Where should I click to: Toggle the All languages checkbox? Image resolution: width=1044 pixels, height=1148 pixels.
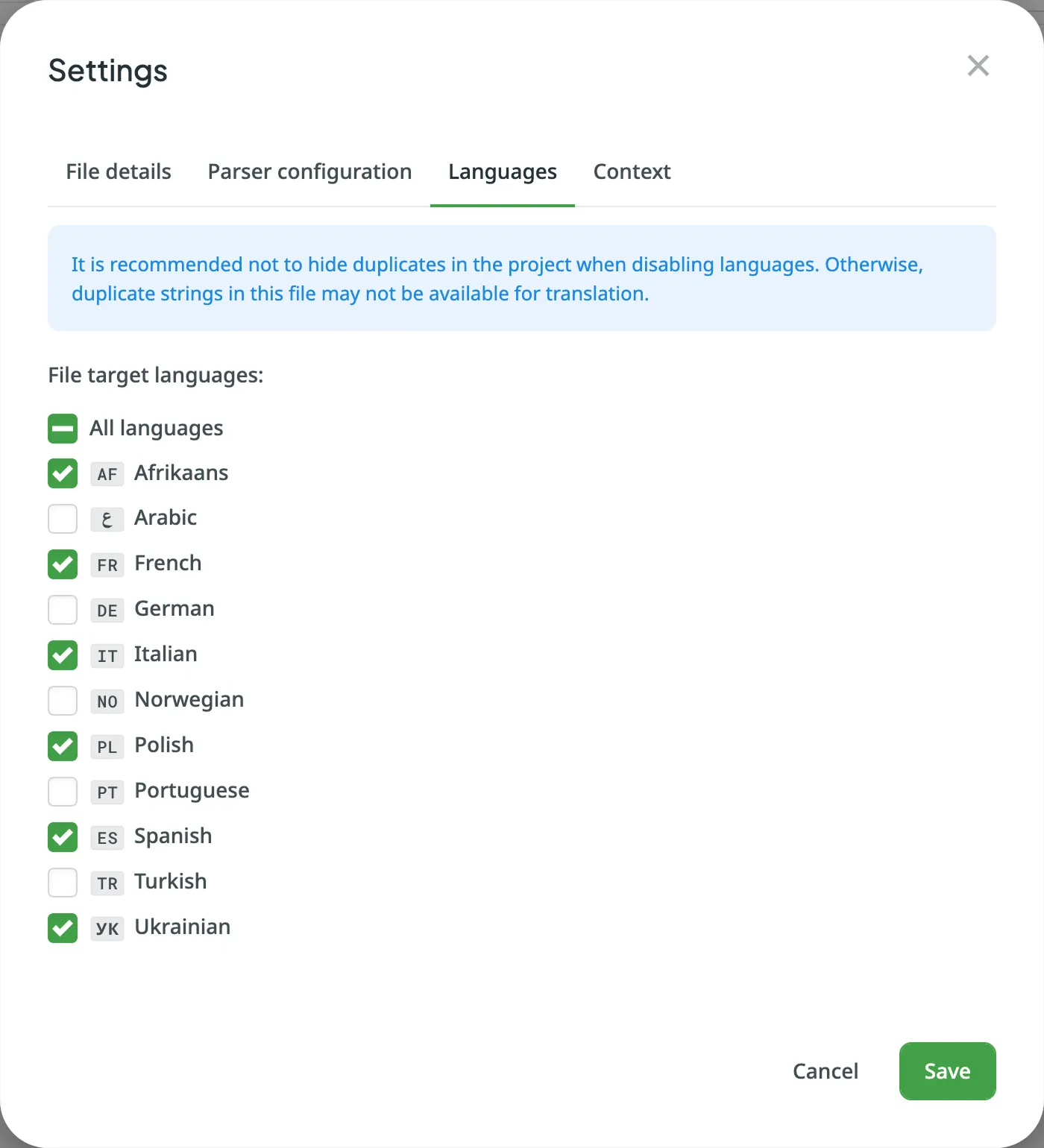coord(62,429)
